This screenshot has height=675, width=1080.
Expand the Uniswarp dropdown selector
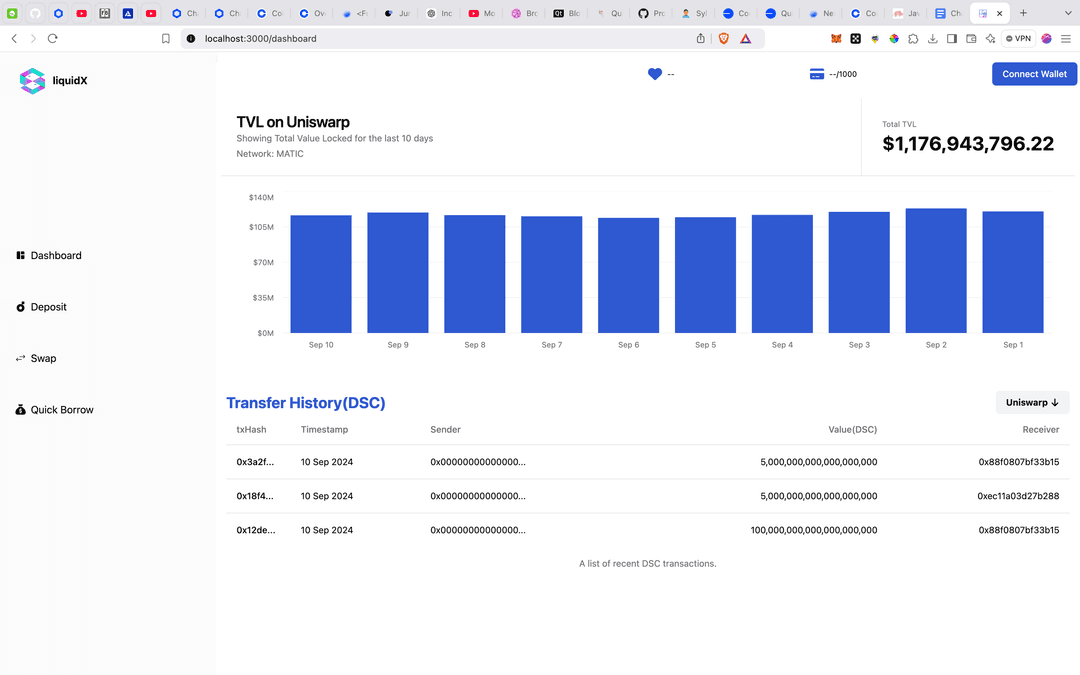coord(1032,402)
